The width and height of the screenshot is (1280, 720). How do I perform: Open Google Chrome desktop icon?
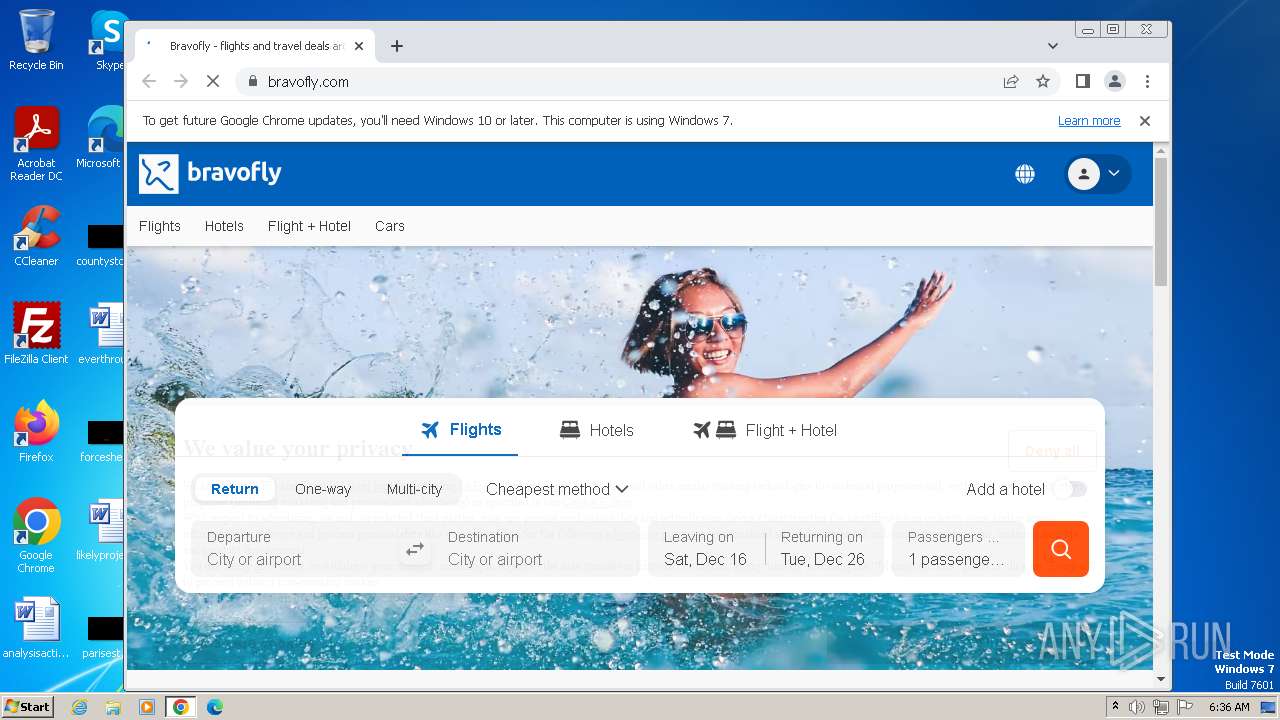[36, 535]
